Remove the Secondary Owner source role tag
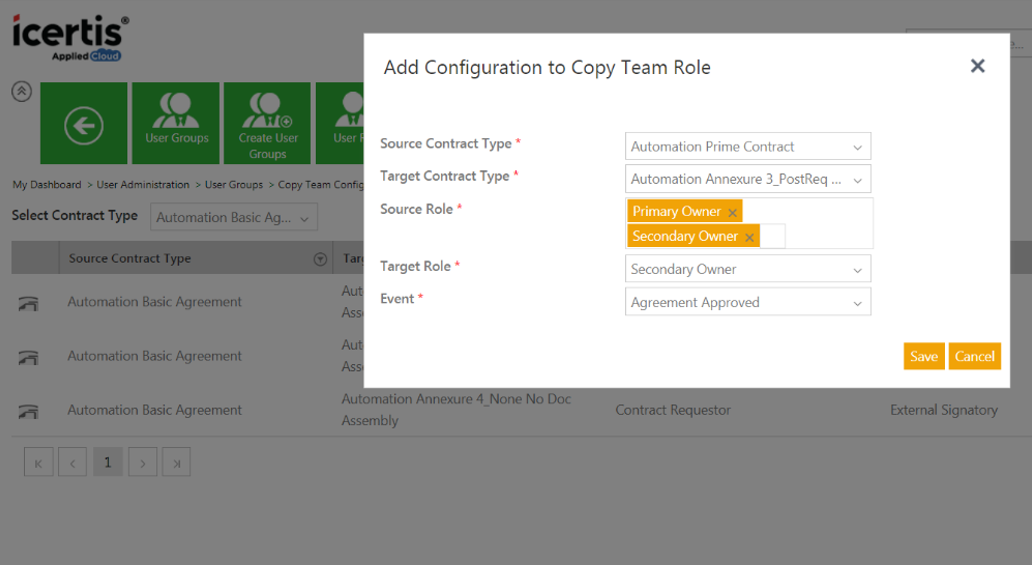The image size is (1032, 565). pyautogui.click(x=749, y=238)
